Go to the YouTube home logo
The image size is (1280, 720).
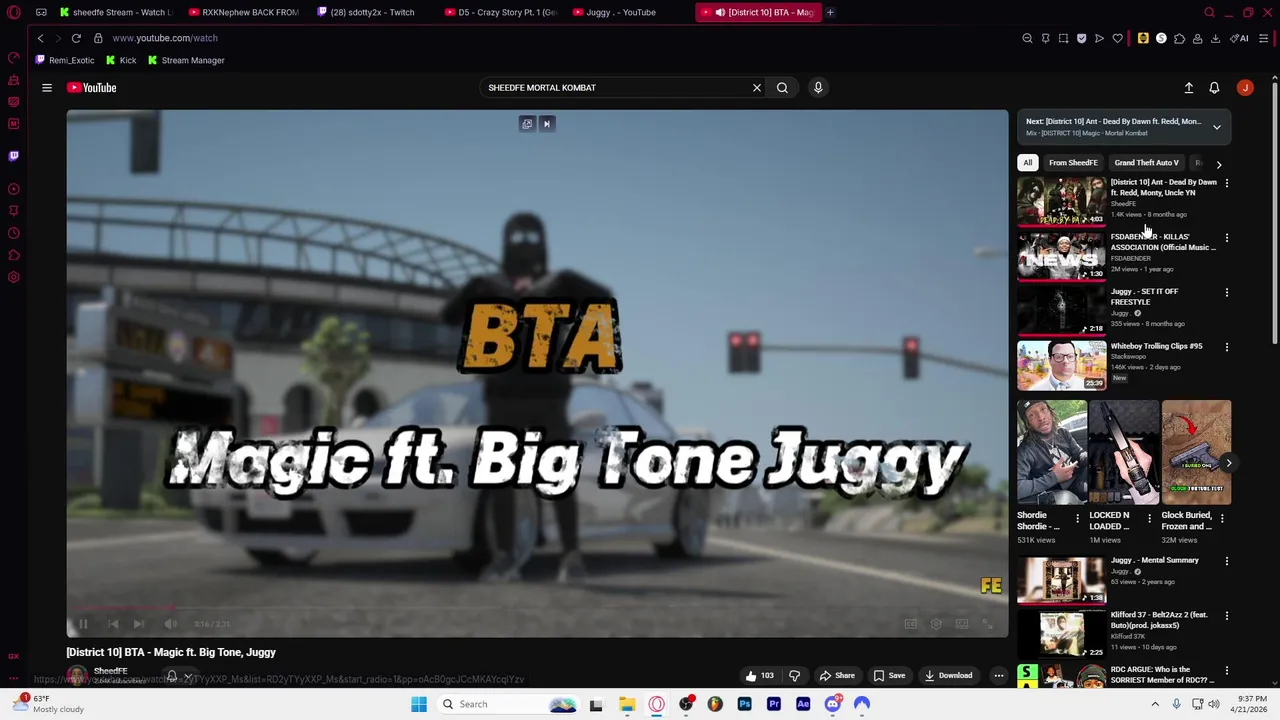pos(92,88)
